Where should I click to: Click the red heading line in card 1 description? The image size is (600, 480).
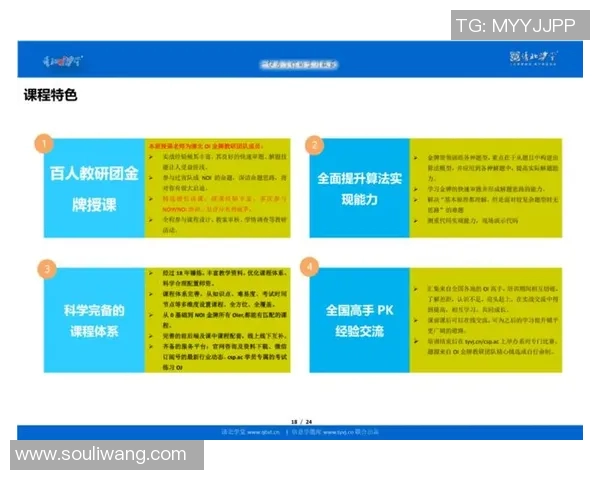pos(206,146)
